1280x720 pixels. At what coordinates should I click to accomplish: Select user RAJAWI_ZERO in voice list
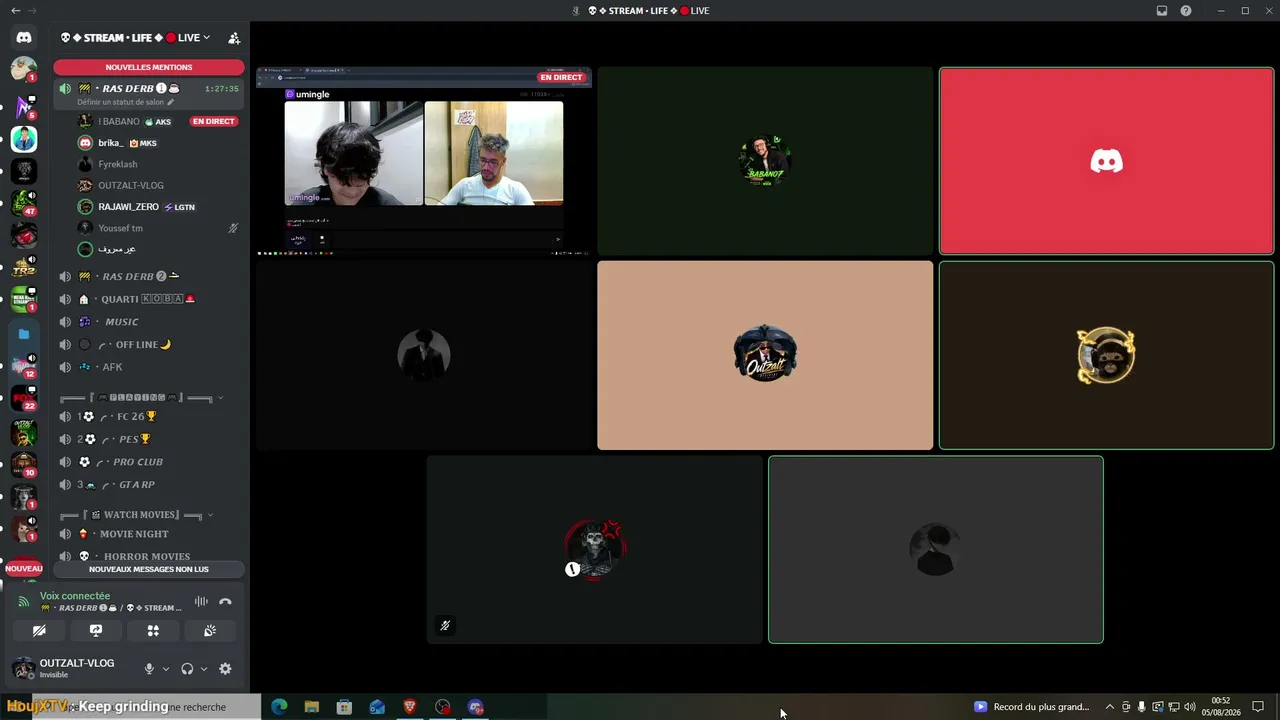click(157, 207)
